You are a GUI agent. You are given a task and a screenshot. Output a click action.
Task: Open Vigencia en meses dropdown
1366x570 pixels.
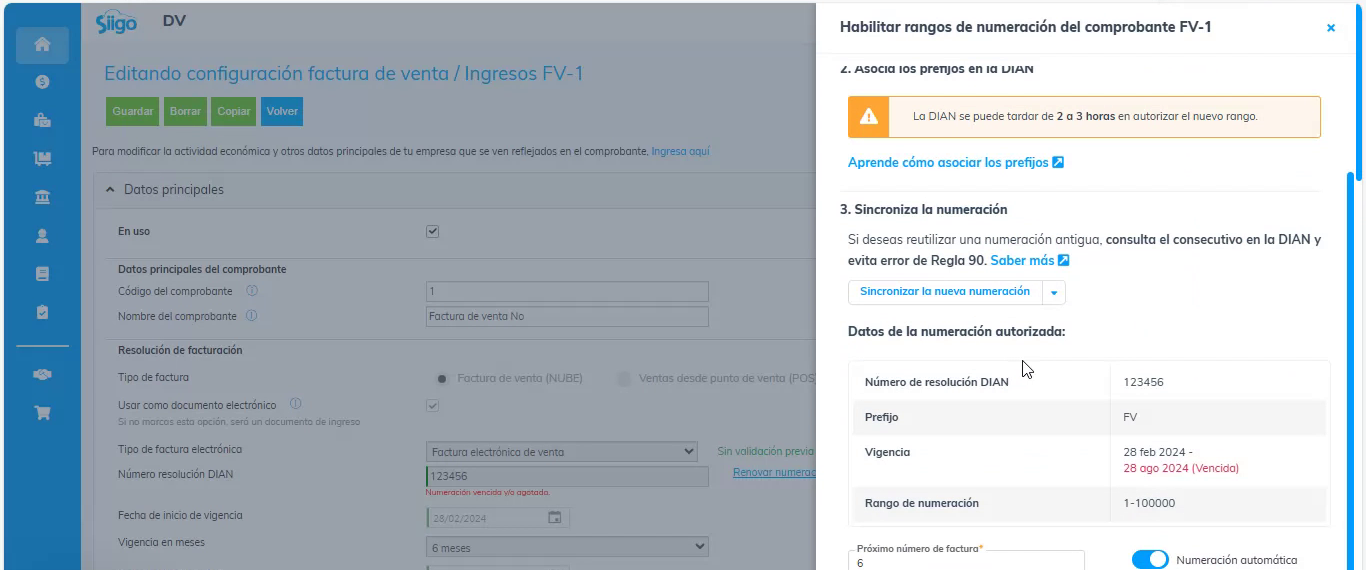tap(567, 547)
